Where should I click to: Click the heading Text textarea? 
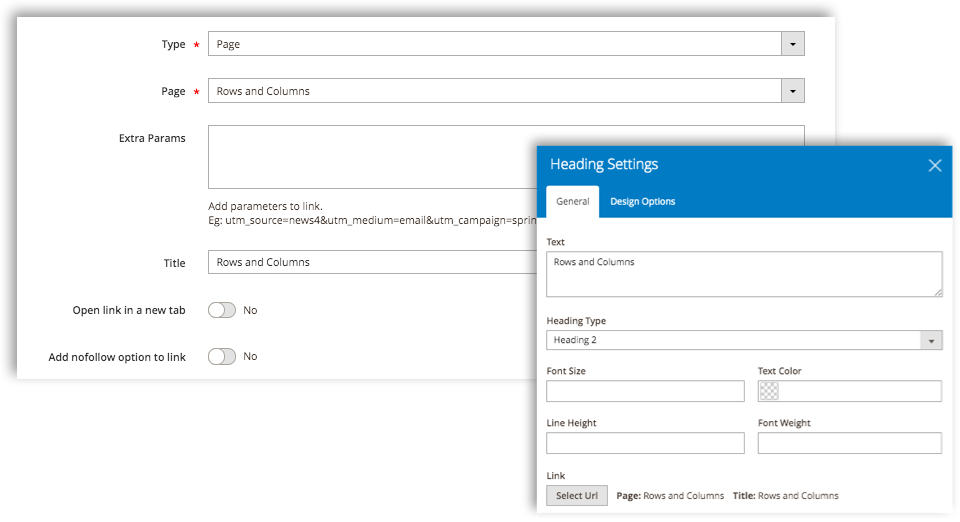click(x=744, y=274)
